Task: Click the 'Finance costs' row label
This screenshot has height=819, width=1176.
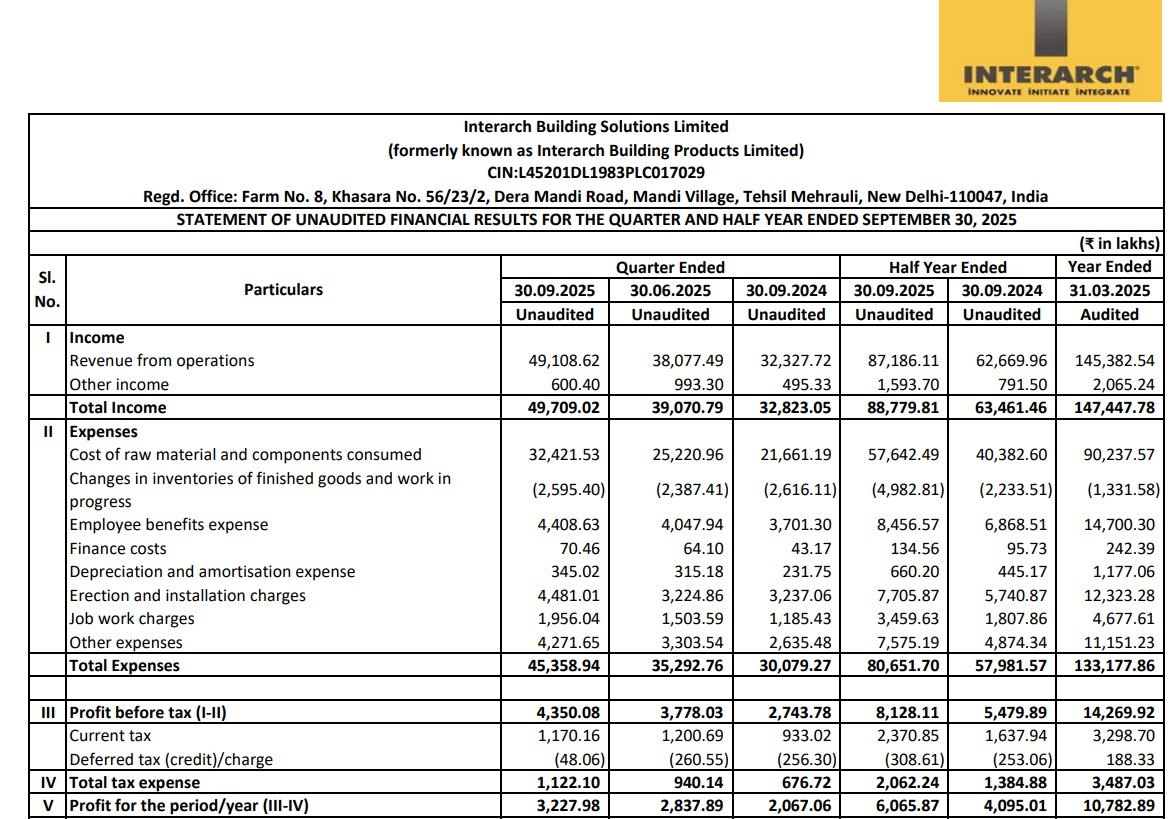Action: [x=118, y=549]
